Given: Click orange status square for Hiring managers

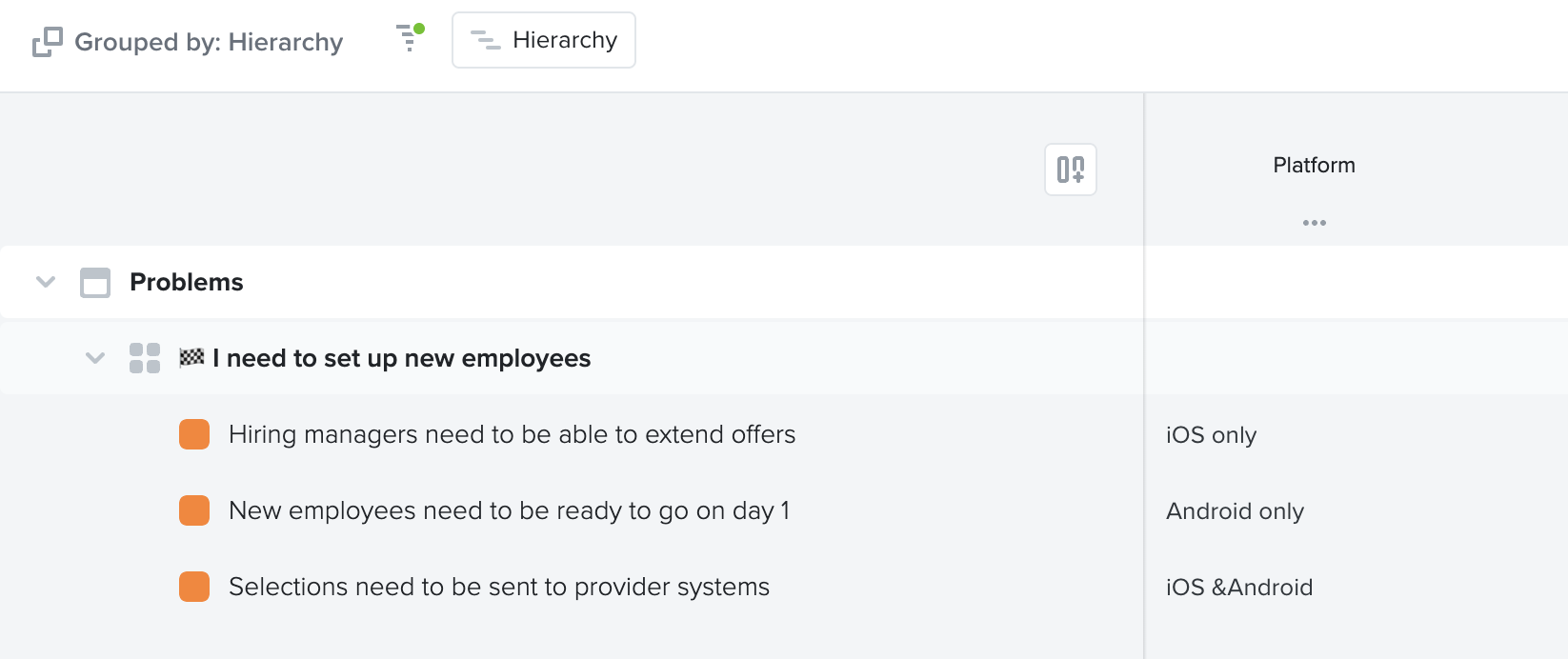Looking at the screenshot, I should point(194,434).
